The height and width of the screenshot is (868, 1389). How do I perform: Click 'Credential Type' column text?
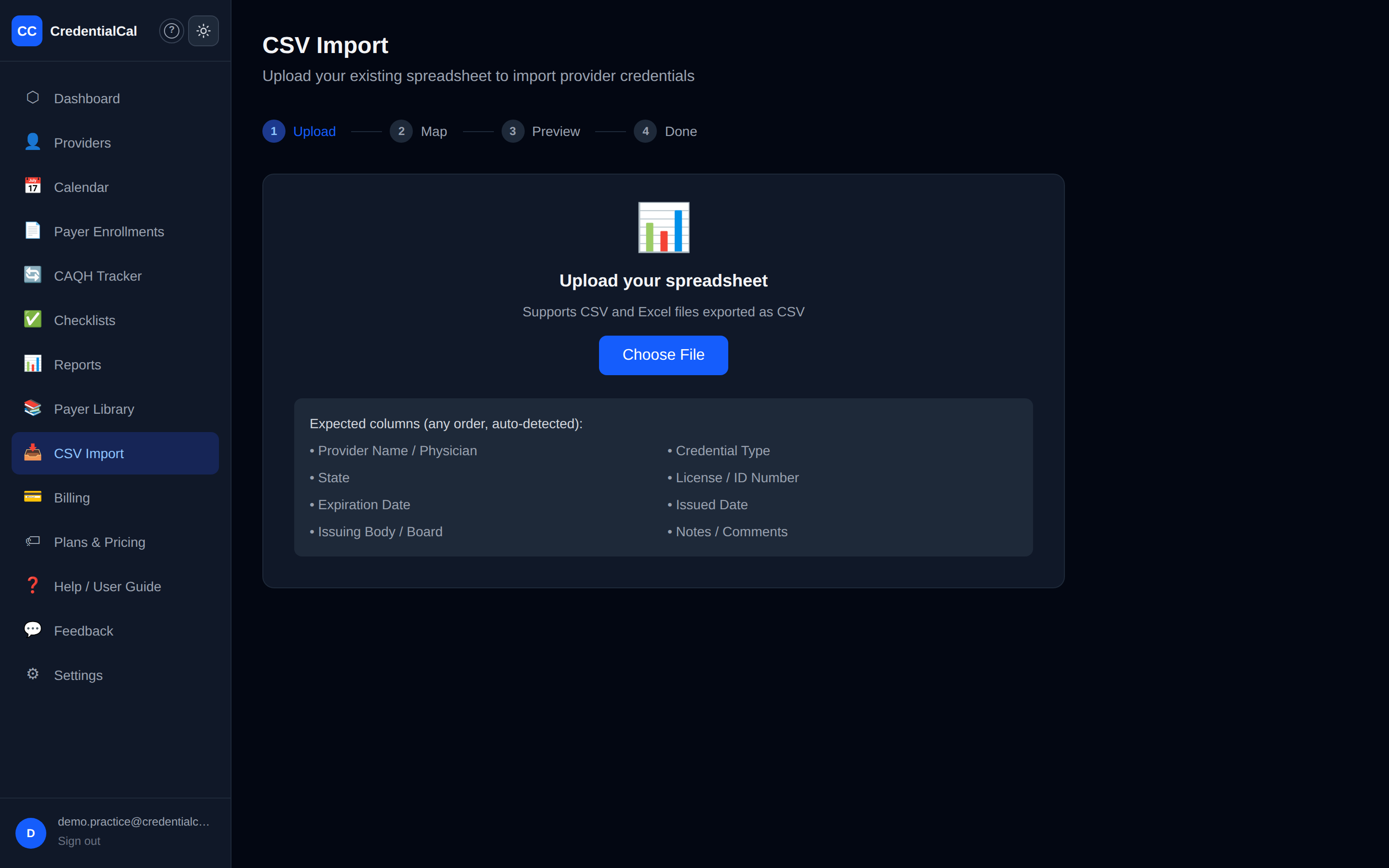tap(722, 451)
